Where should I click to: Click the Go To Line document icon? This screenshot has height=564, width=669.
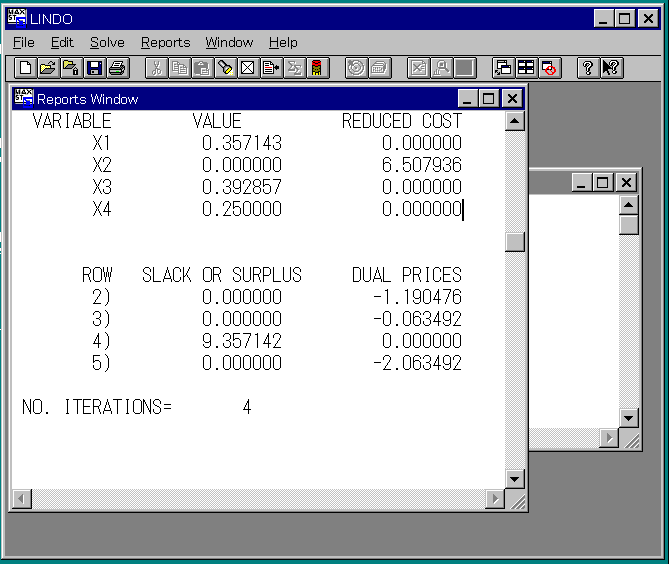pos(271,68)
